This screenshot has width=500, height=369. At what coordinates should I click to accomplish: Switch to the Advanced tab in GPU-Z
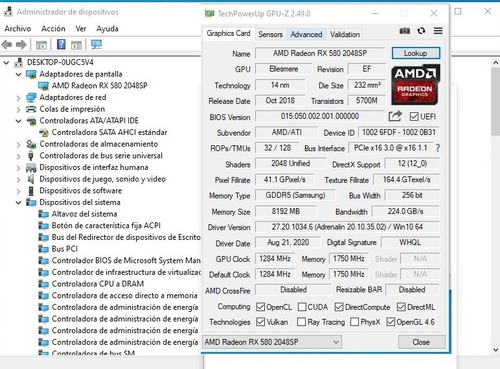click(x=306, y=34)
